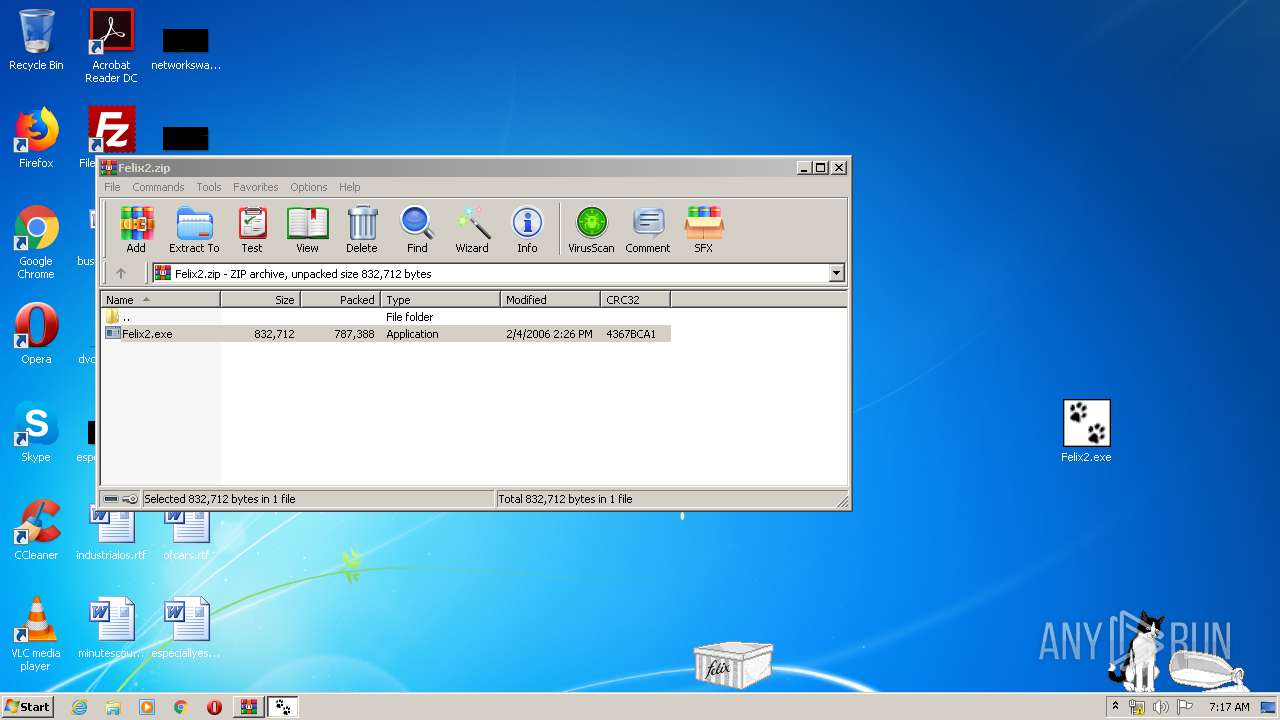Select Recycle Bin desktop icon

tap(36, 40)
